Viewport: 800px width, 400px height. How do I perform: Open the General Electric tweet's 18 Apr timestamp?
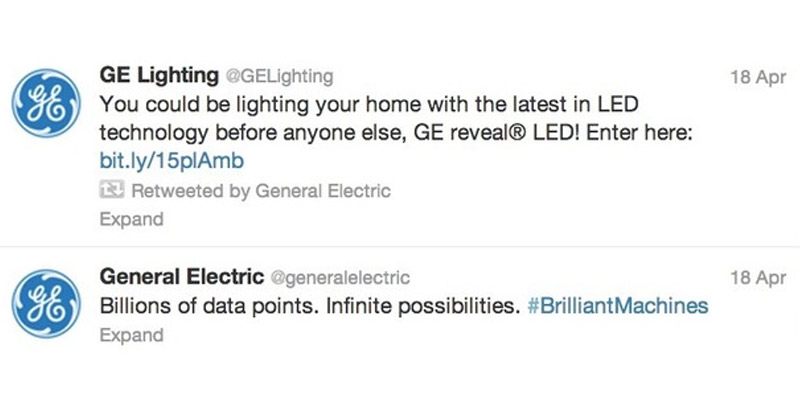pos(758,278)
